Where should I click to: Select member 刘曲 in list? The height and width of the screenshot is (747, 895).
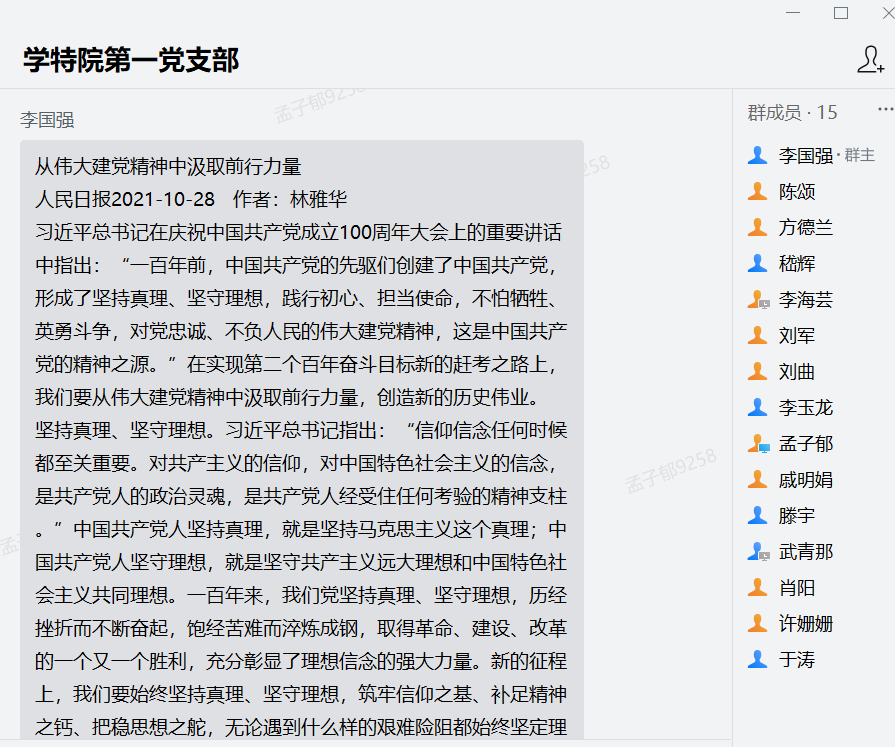click(x=797, y=372)
